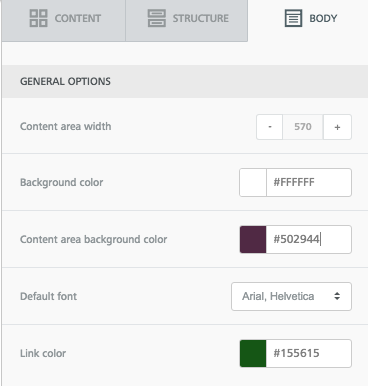Open the green Link color swatch
The height and width of the screenshot is (386, 368).
click(253, 353)
